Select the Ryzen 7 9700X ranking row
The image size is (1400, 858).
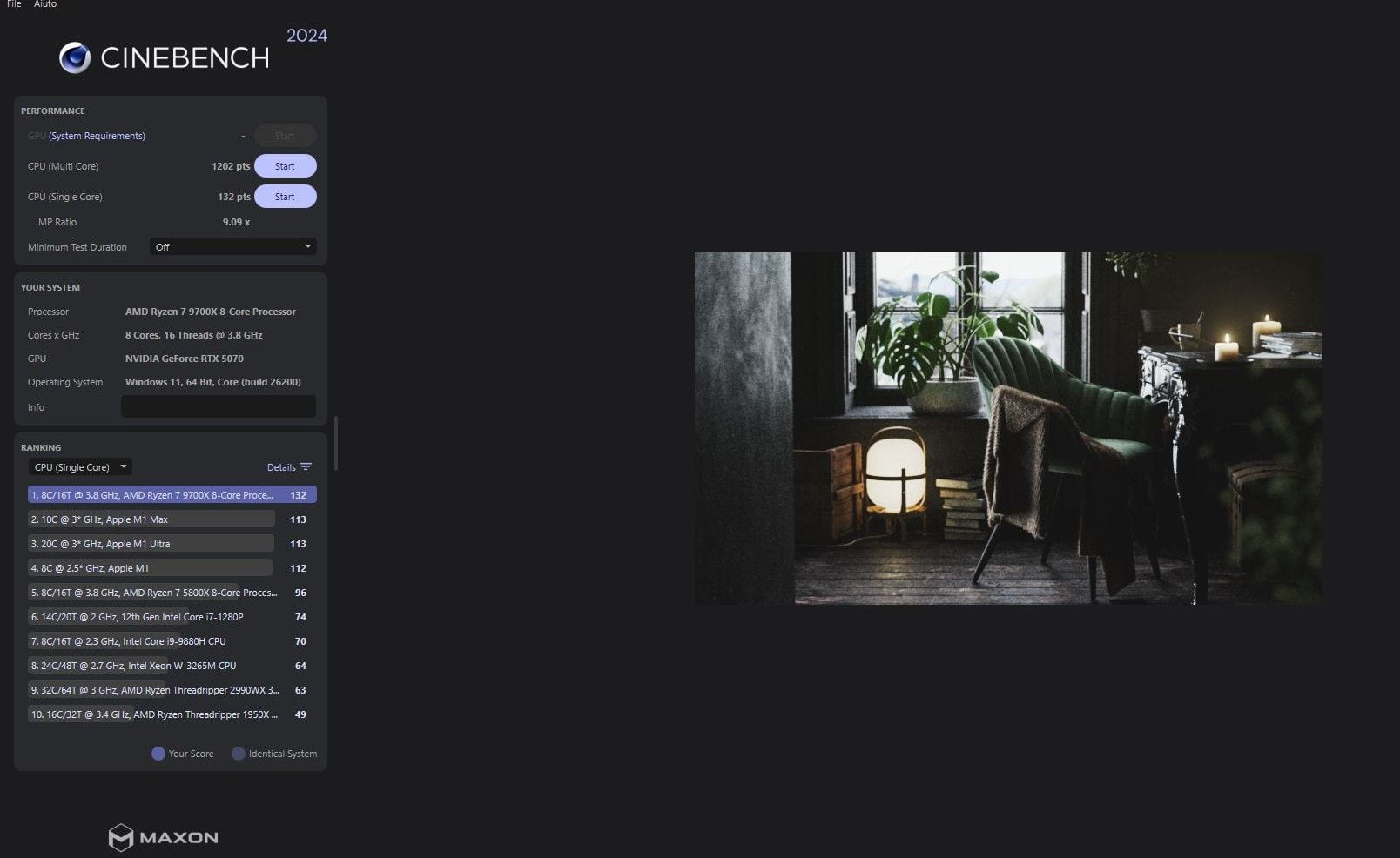coord(172,495)
